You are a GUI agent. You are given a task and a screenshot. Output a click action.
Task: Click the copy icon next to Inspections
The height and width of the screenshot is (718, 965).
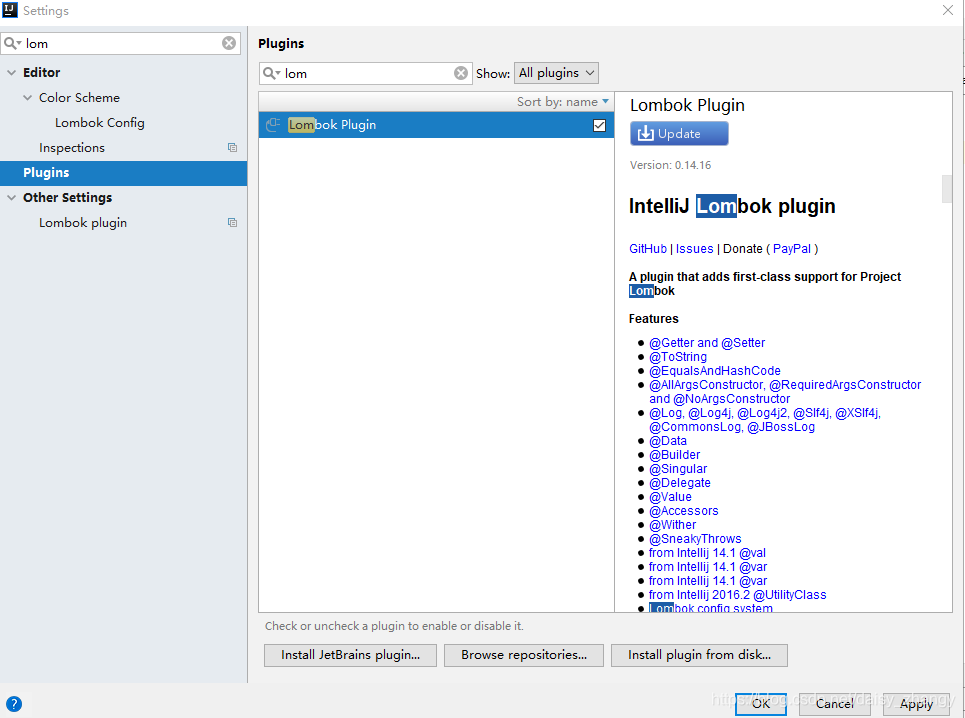[x=232, y=148]
